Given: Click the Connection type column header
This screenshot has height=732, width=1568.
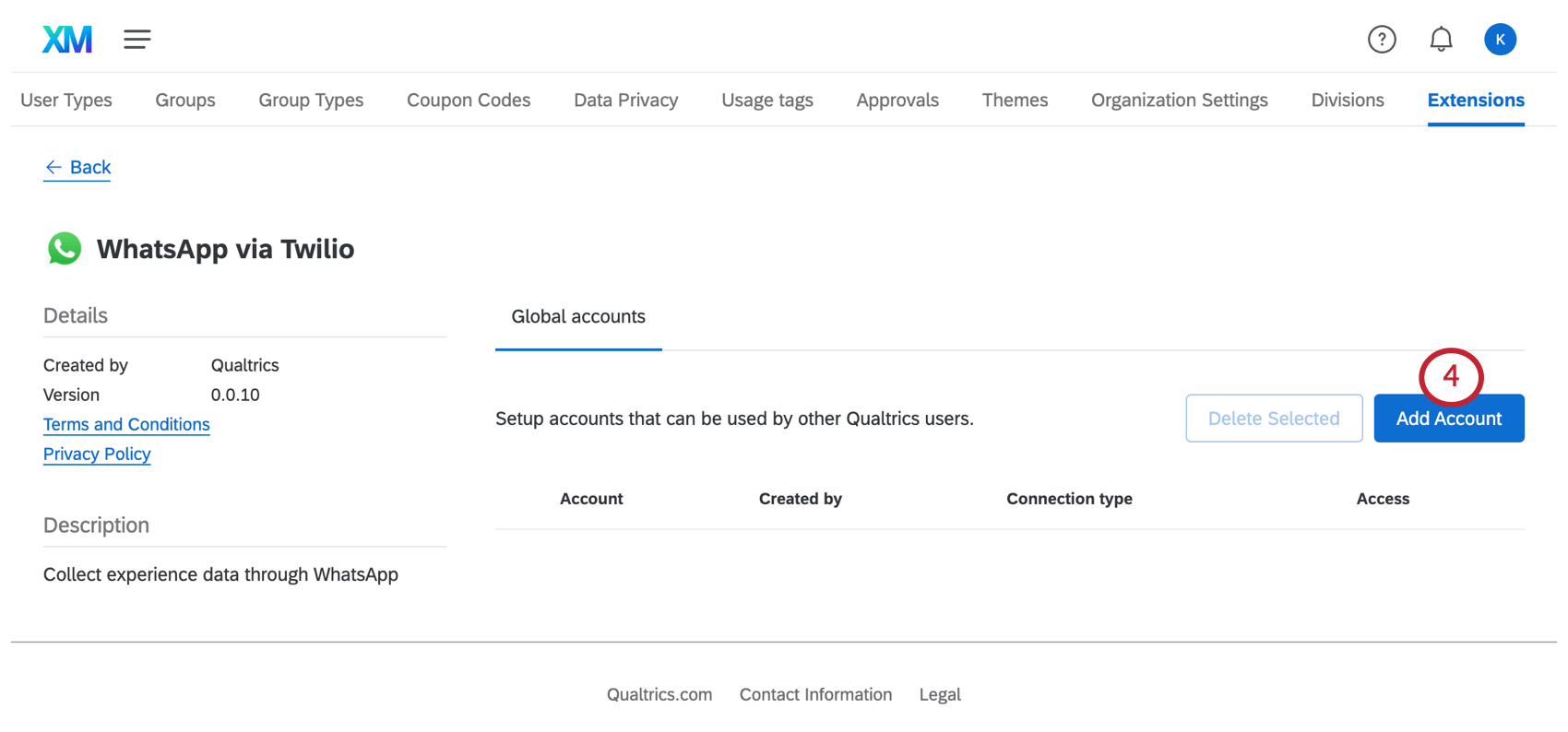Looking at the screenshot, I should (1069, 499).
